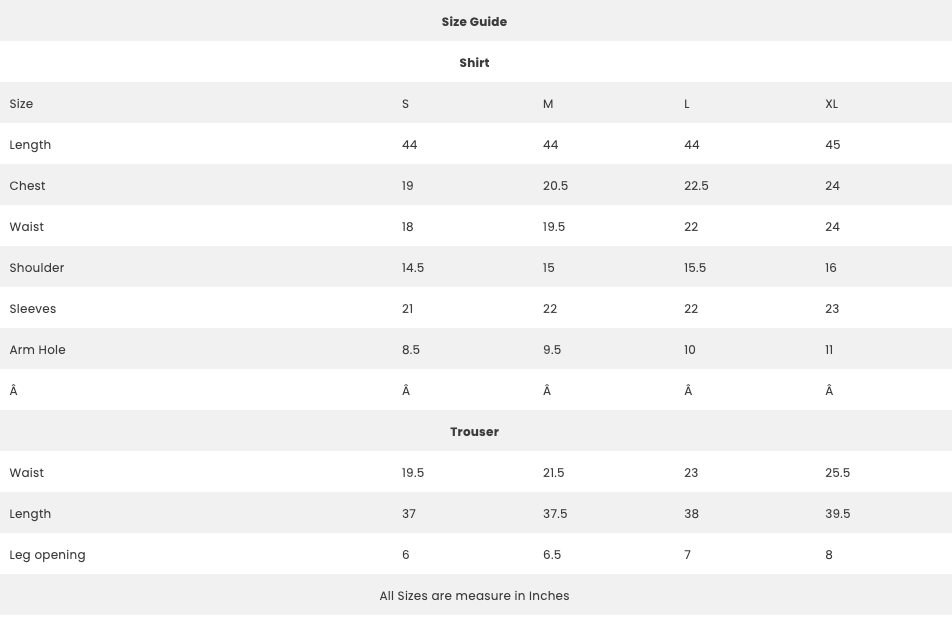This screenshot has width=952, height=617.
Task: Select the Sleeves row label
Action: coord(33,308)
